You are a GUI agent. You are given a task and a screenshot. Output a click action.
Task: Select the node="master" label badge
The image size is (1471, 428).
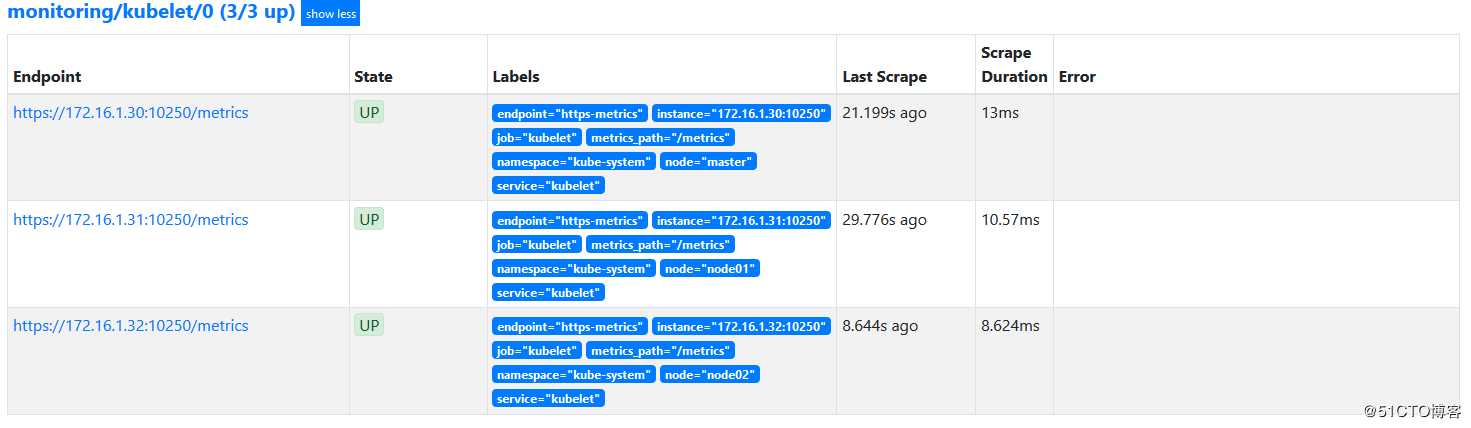coord(708,162)
